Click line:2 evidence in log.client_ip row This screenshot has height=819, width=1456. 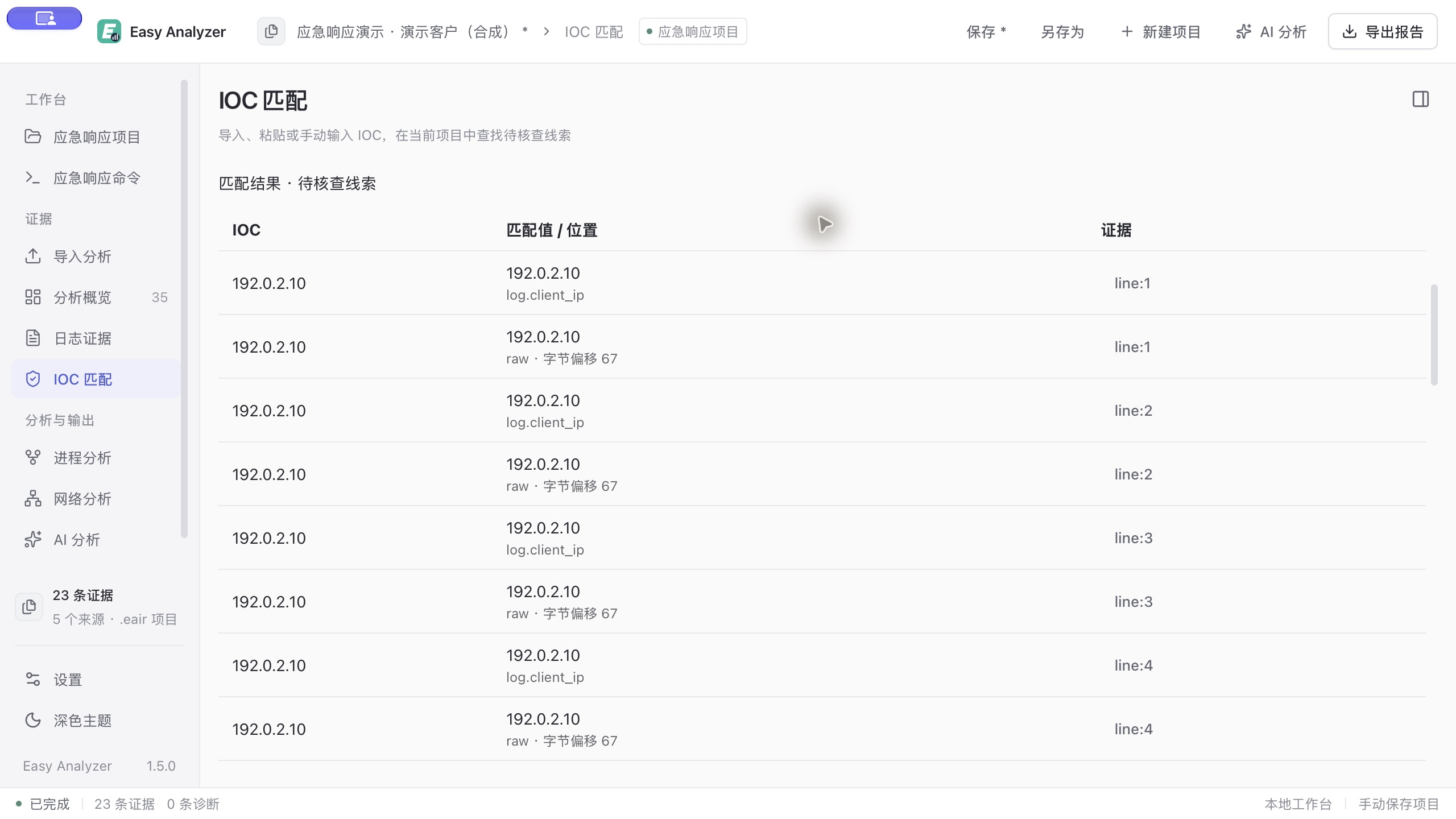tap(1133, 410)
